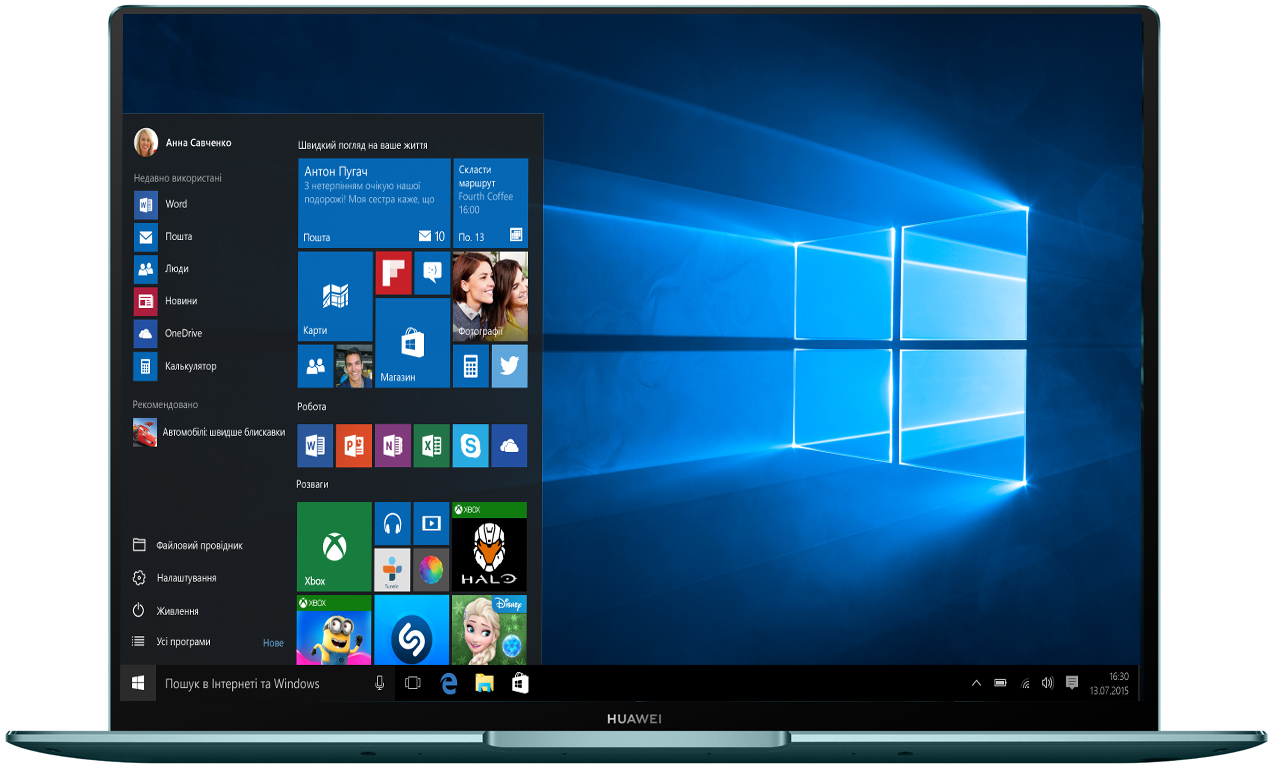Open recommended Автомобілі: швидше блискавки
The image size is (1272, 768).
209,432
